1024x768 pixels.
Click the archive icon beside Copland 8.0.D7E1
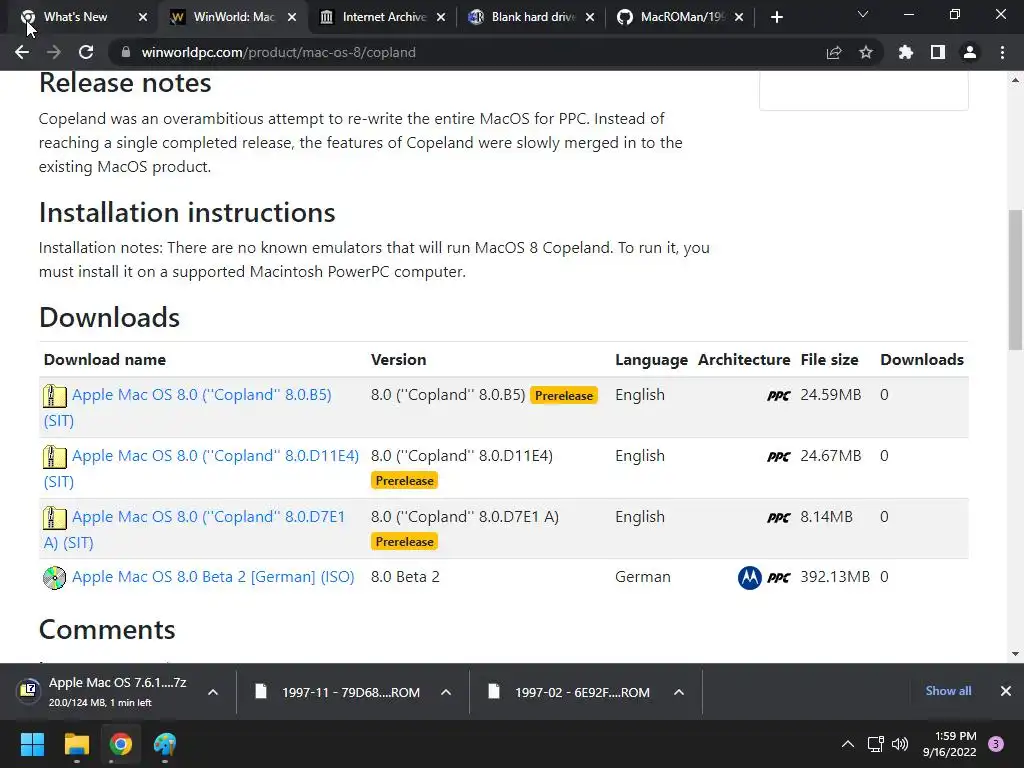click(x=55, y=517)
